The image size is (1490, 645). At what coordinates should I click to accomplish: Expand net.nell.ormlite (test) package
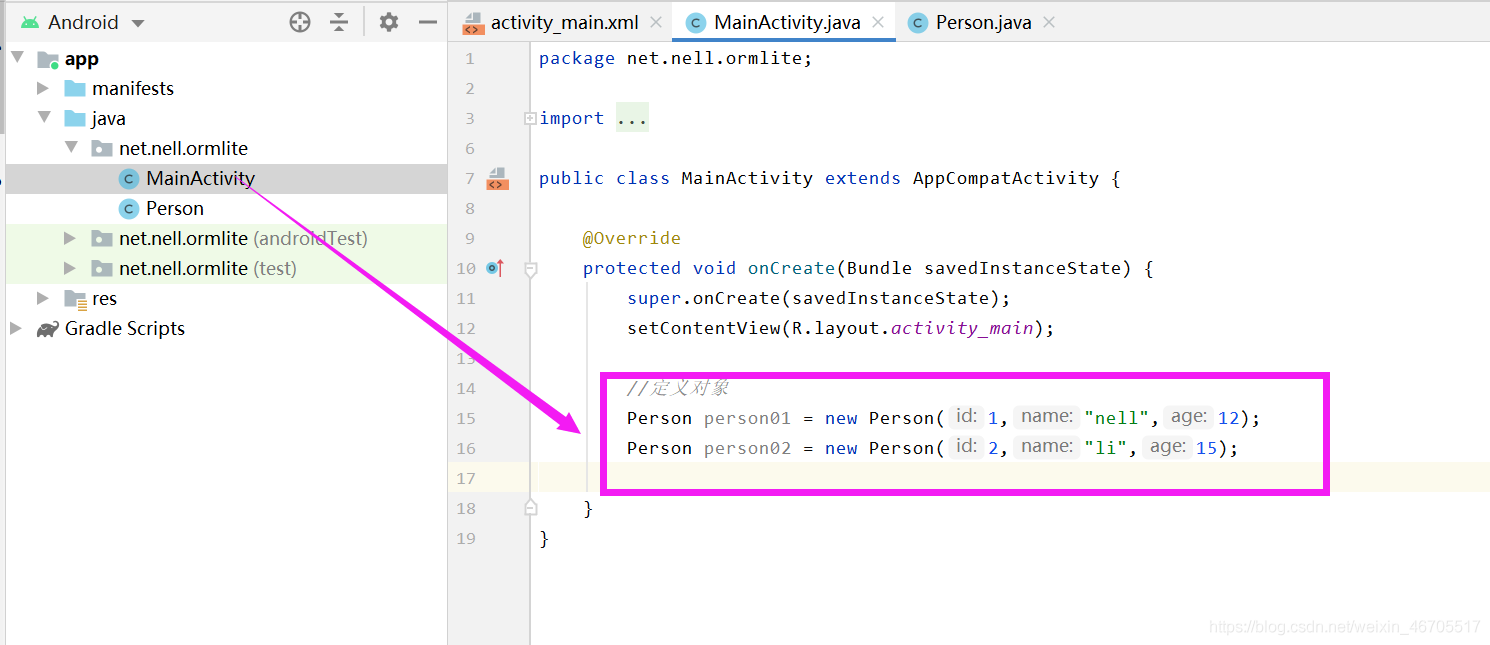click(x=70, y=268)
